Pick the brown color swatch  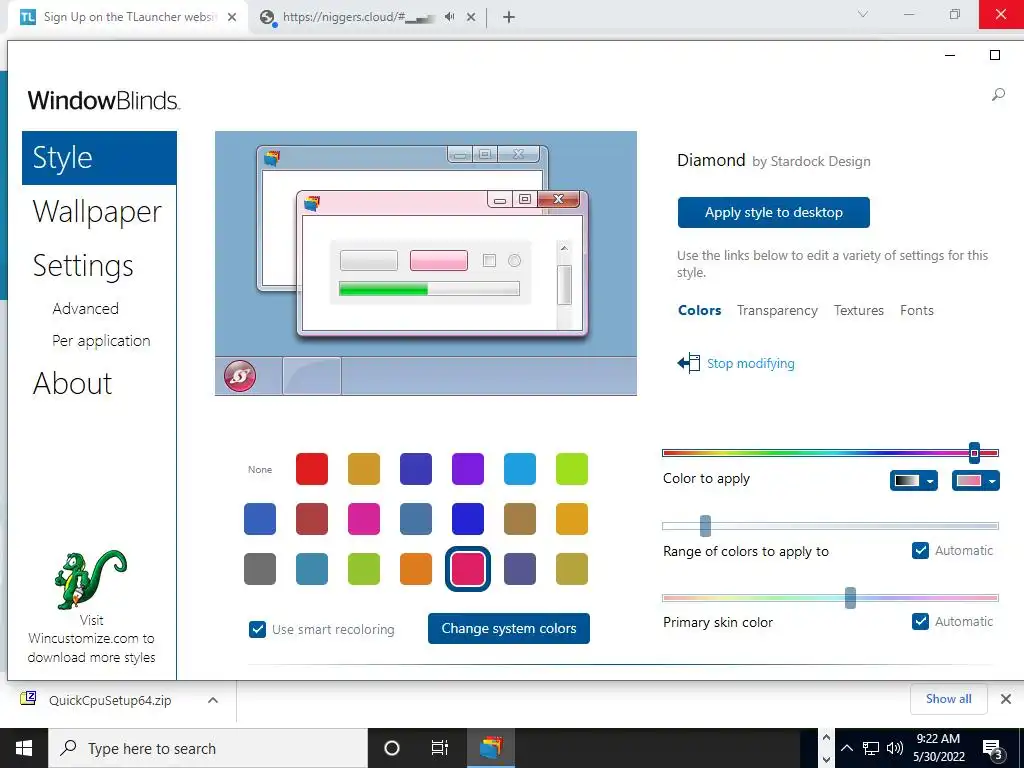[520, 519]
